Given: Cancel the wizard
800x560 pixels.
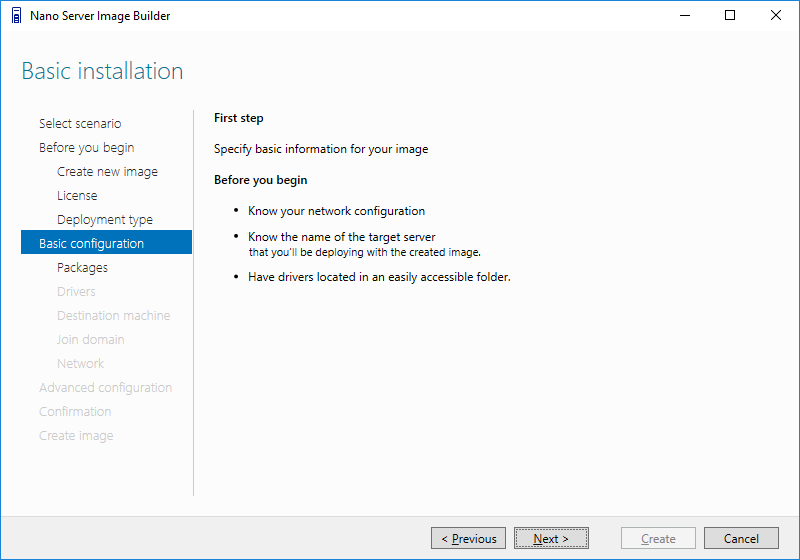Looking at the screenshot, I should tap(741, 538).
